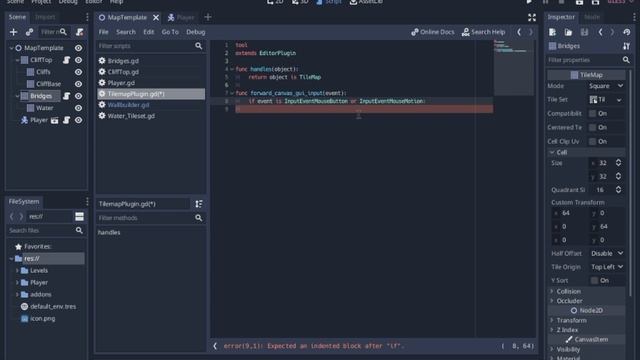Click the search icon in Filter scripts
The height and width of the screenshot is (360, 640).
(x=199, y=46)
